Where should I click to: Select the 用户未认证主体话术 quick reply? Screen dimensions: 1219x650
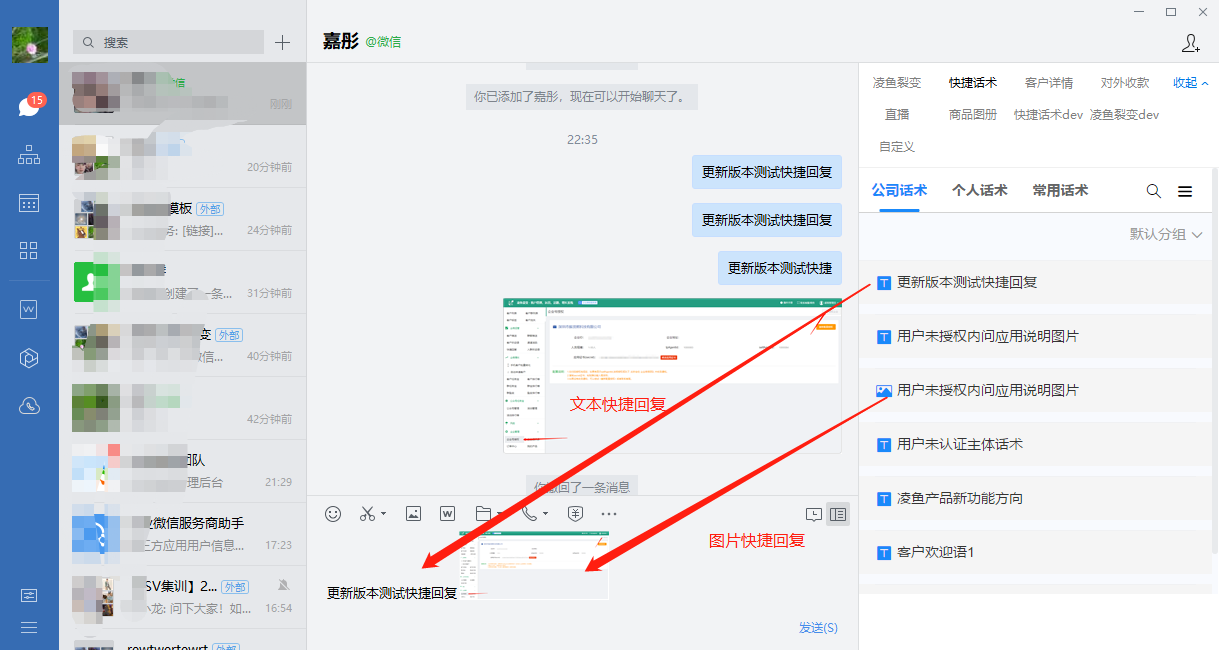point(959,444)
